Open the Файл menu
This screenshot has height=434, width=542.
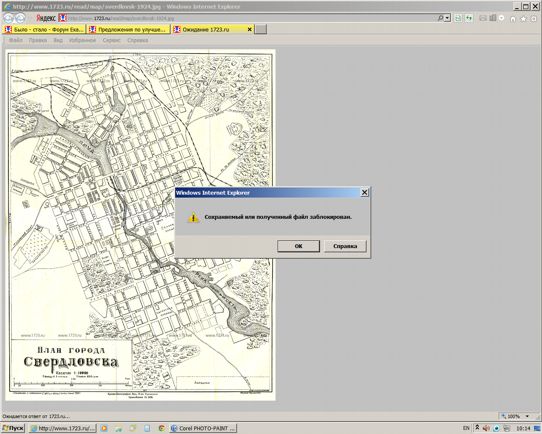15,40
